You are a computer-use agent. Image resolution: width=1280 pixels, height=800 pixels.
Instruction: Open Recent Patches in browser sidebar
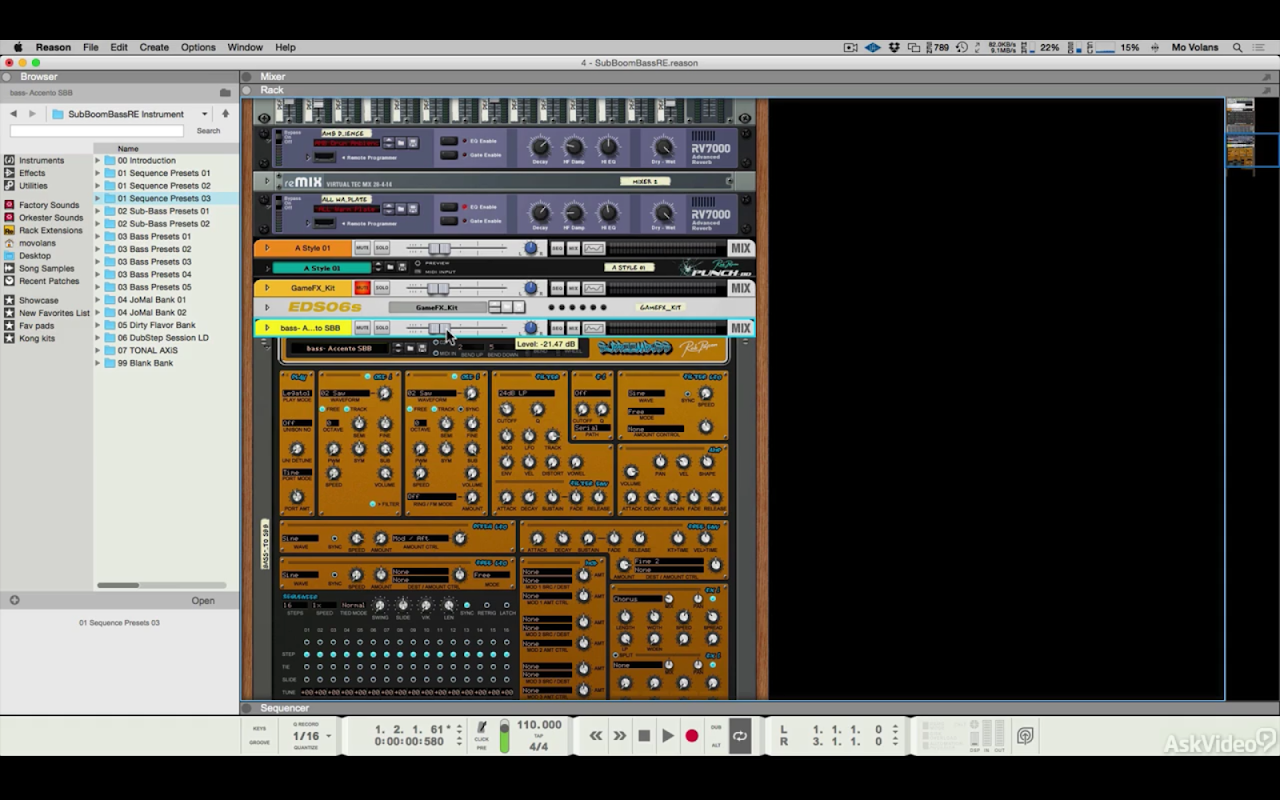tap(48, 281)
